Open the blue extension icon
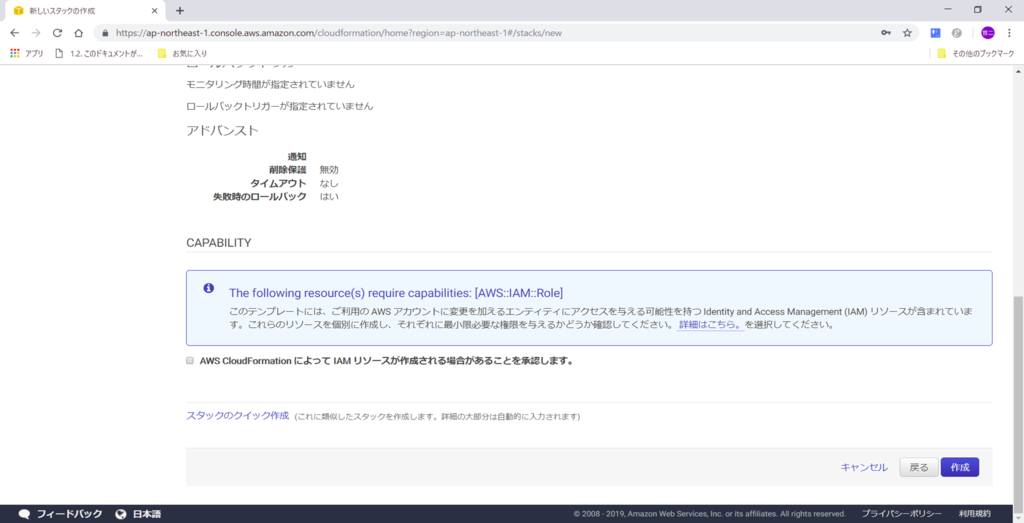1024x523 pixels. (x=935, y=33)
